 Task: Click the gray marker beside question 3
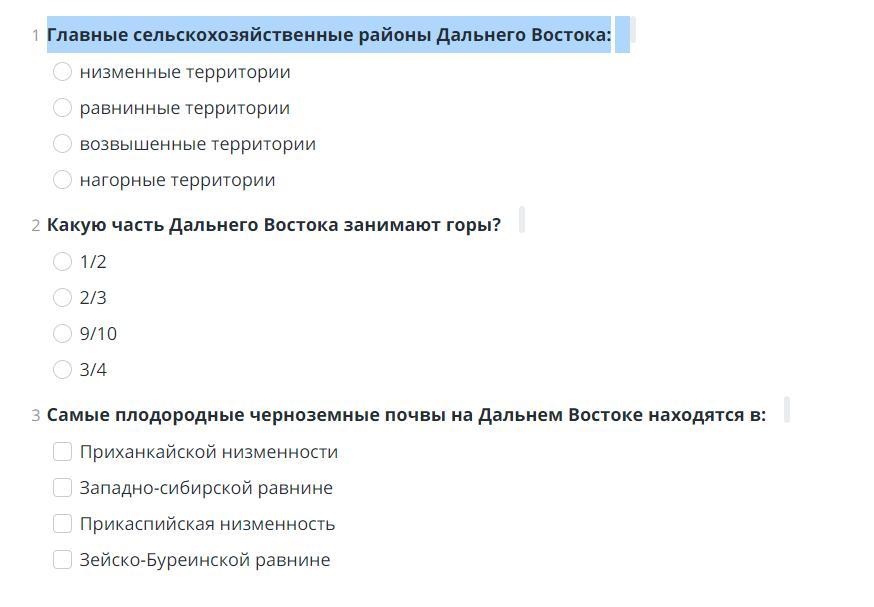[x=787, y=410]
